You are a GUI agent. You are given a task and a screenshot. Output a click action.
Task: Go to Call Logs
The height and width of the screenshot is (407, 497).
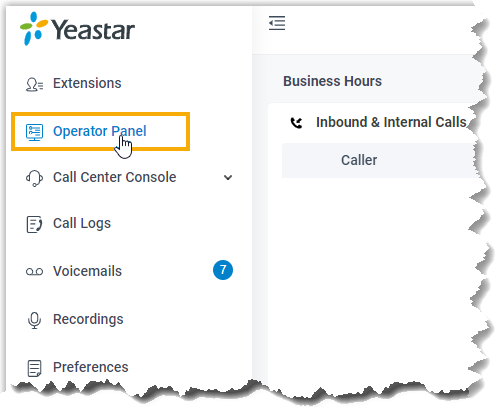(x=82, y=224)
